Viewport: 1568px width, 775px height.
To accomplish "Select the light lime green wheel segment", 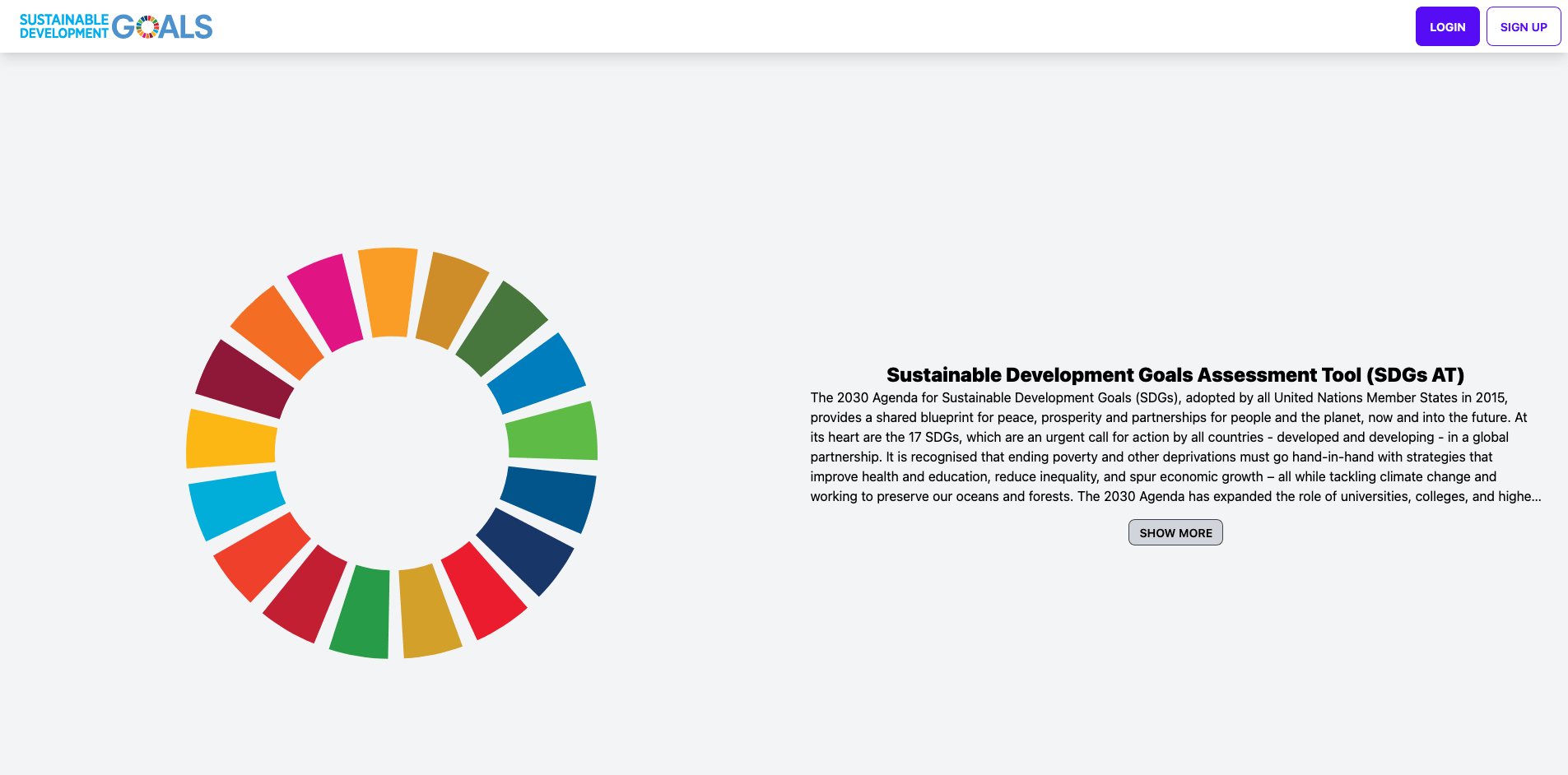I will pos(552,431).
